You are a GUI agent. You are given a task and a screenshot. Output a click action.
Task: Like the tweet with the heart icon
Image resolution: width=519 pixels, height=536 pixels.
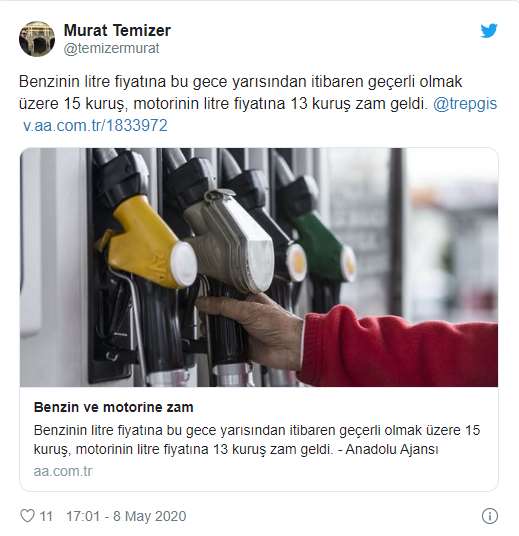[27, 515]
